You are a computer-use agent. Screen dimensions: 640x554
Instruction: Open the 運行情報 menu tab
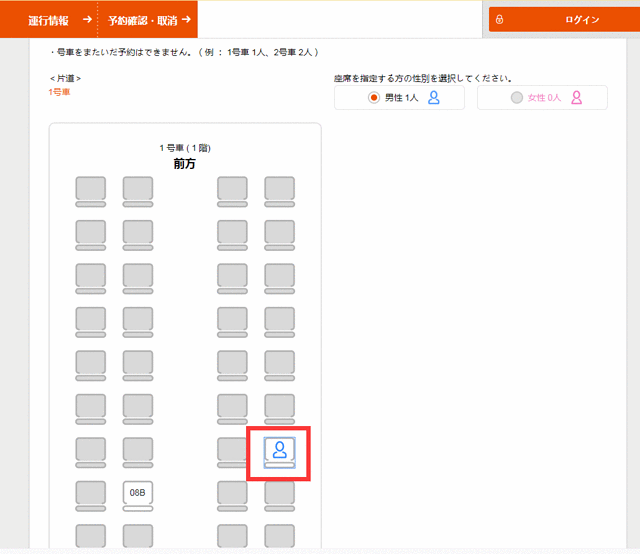pyautogui.click(x=48, y=19)
